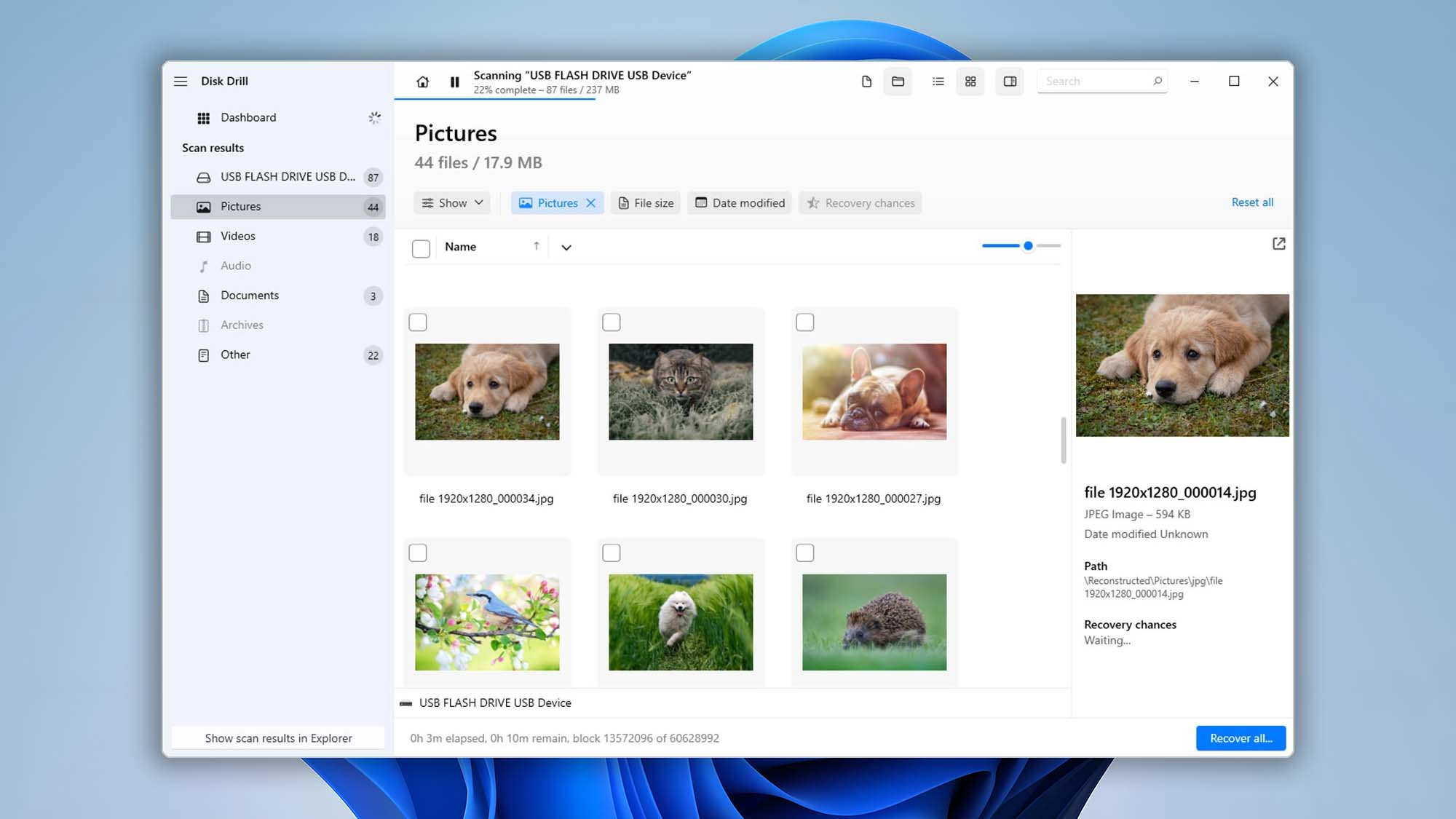
Task: Select the new file recovery icon
Action: (866, 80)
